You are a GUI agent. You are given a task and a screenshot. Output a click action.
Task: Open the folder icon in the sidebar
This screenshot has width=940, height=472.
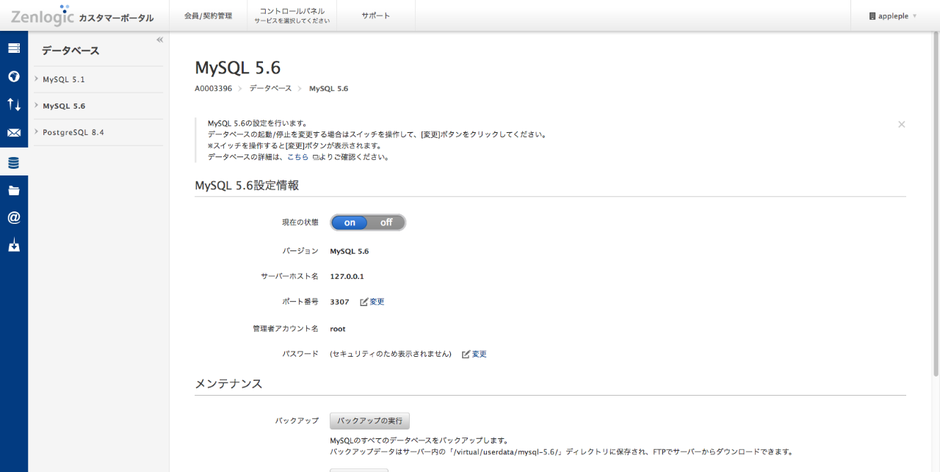pos(14,190)
